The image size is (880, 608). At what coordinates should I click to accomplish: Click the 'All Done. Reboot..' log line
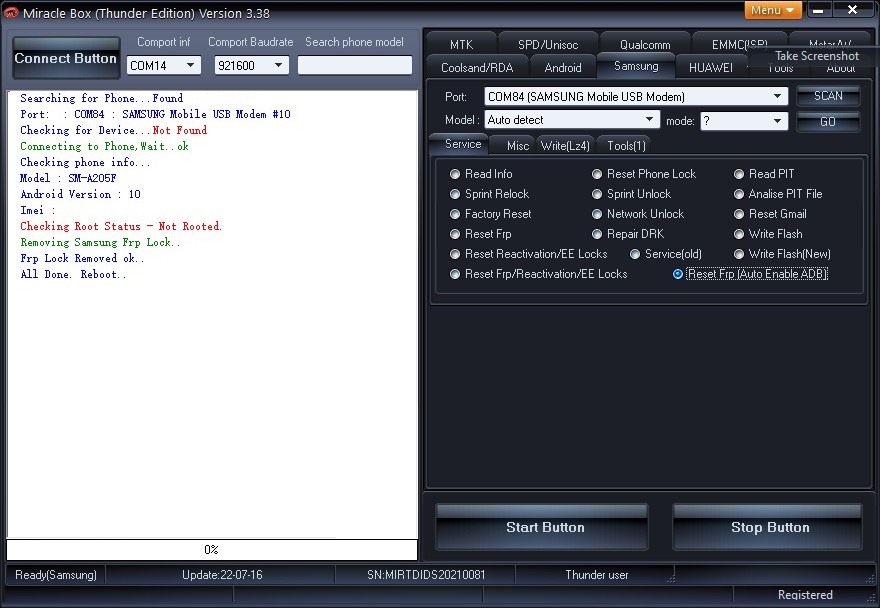pos(74,275)
